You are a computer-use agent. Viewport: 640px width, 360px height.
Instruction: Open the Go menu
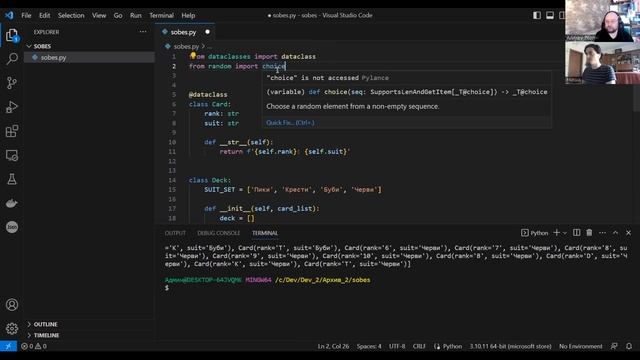118,16
